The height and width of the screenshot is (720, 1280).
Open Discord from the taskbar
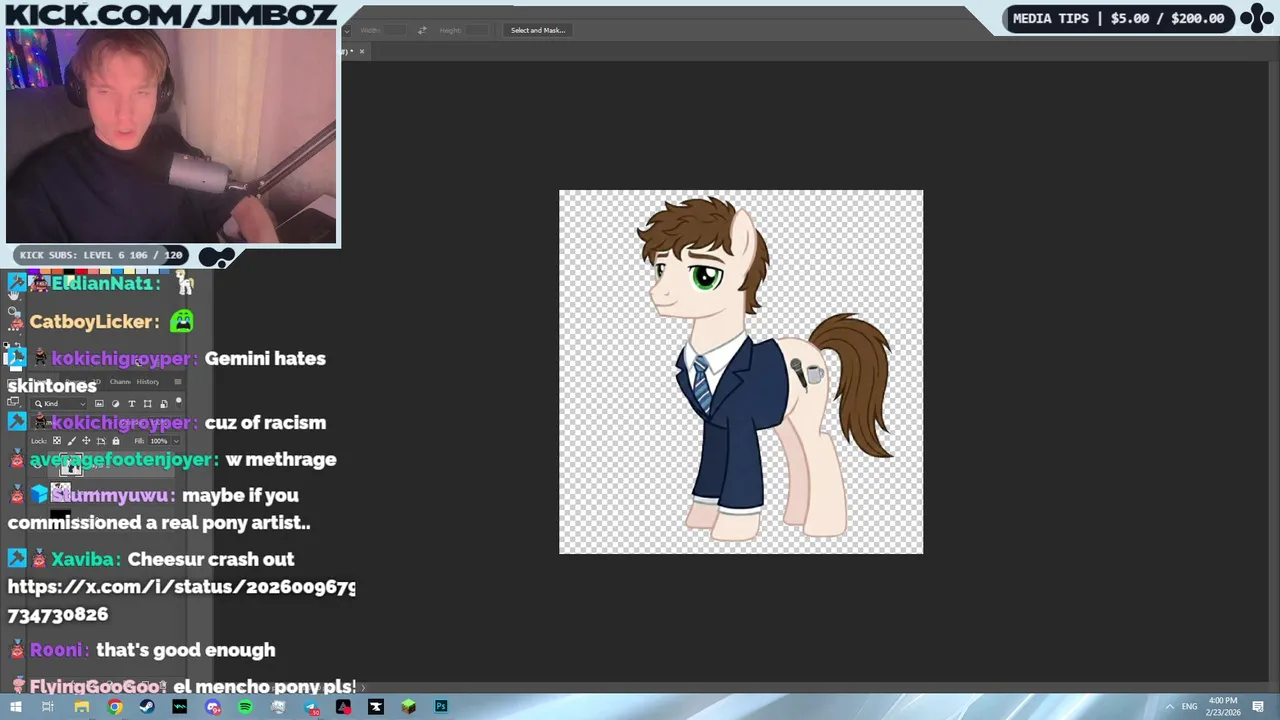[213, 707]
